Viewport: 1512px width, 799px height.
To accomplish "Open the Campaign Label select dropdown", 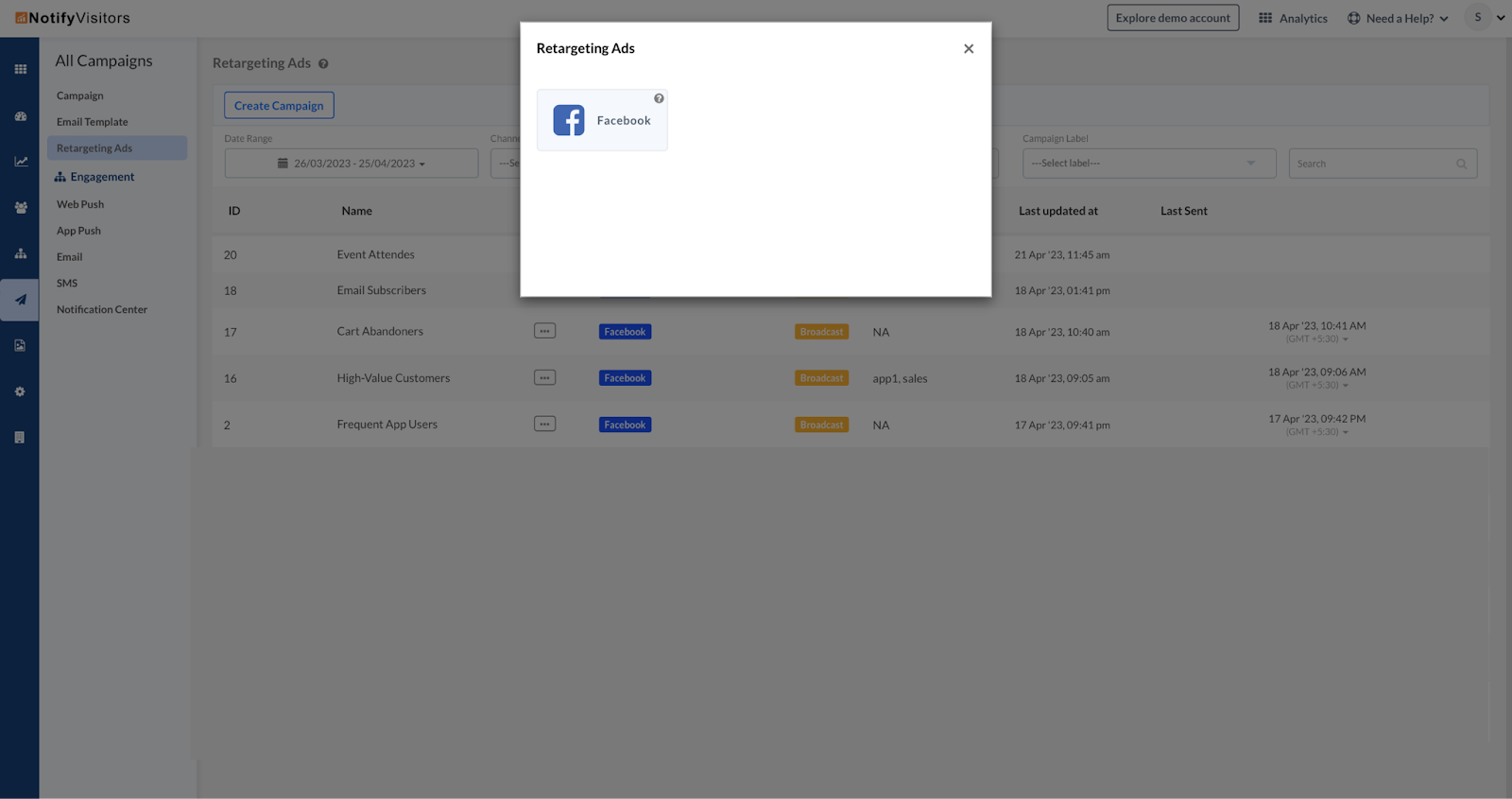I will pyautogui.click(x=1148, y=164).
